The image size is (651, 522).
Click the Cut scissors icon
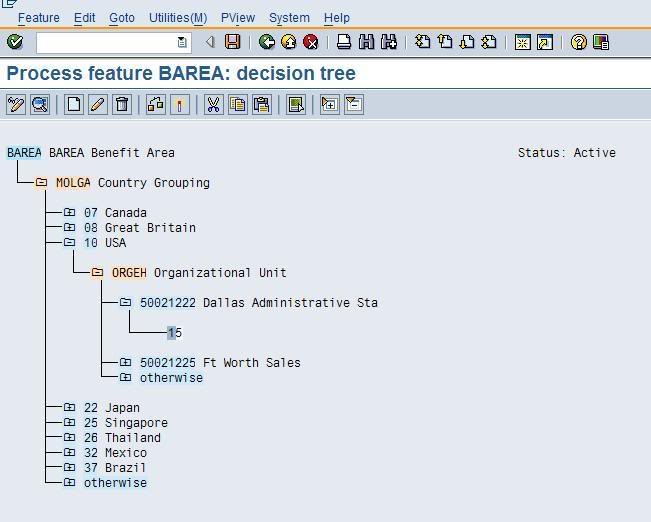(213, 104)
